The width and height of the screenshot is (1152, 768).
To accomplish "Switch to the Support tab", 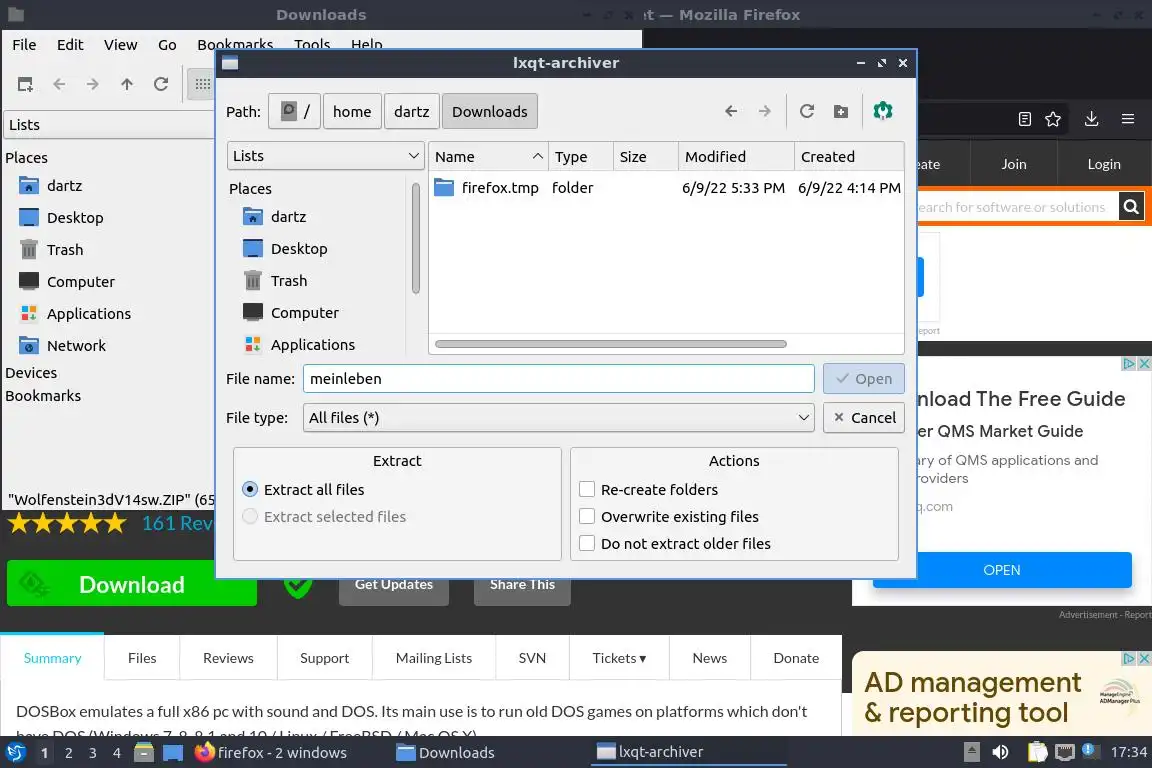I will tap(324, 658).
